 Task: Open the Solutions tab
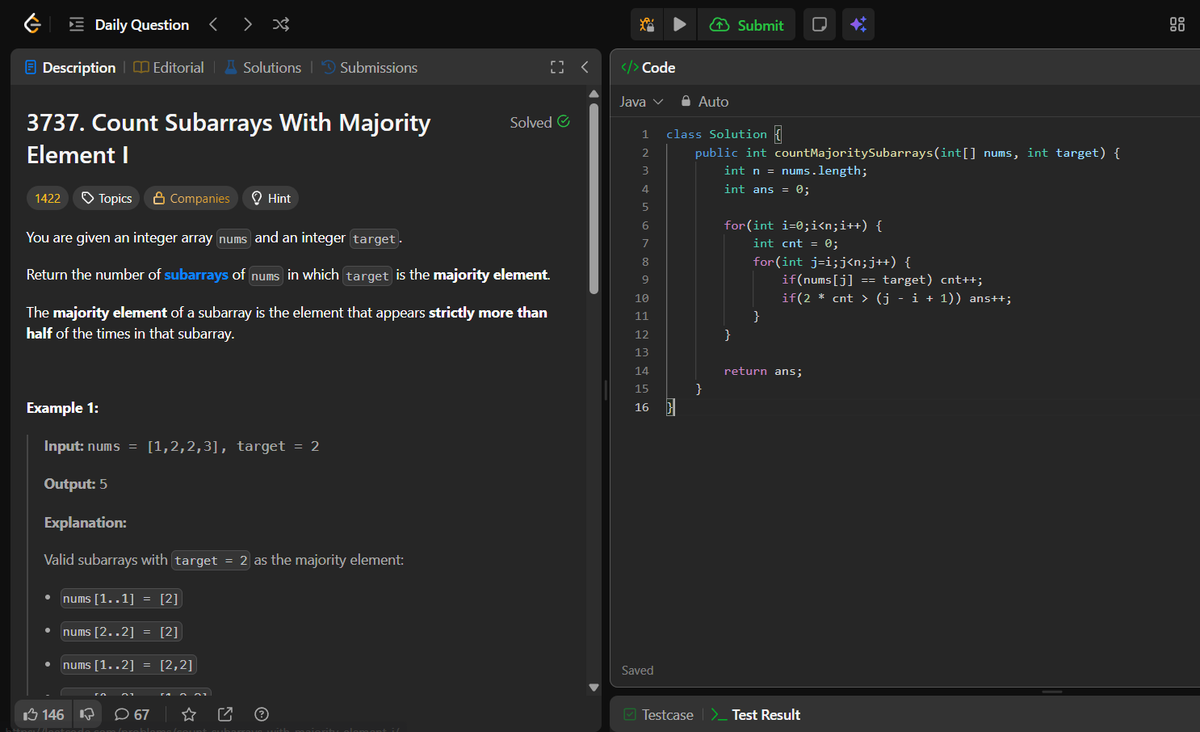(x=262, y=67)
